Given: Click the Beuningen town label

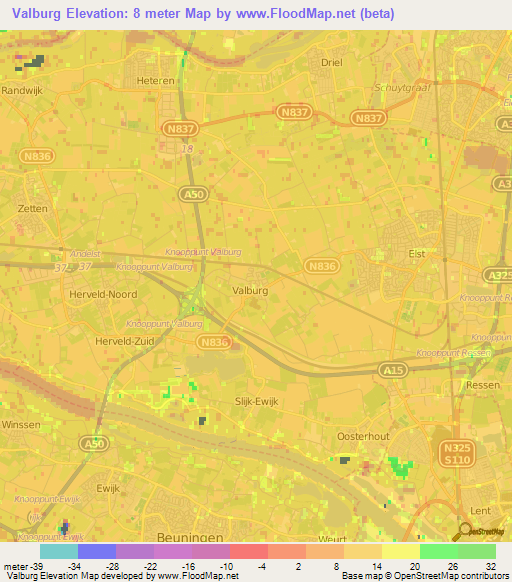Looking at the screenshot, I should [190, 537].
